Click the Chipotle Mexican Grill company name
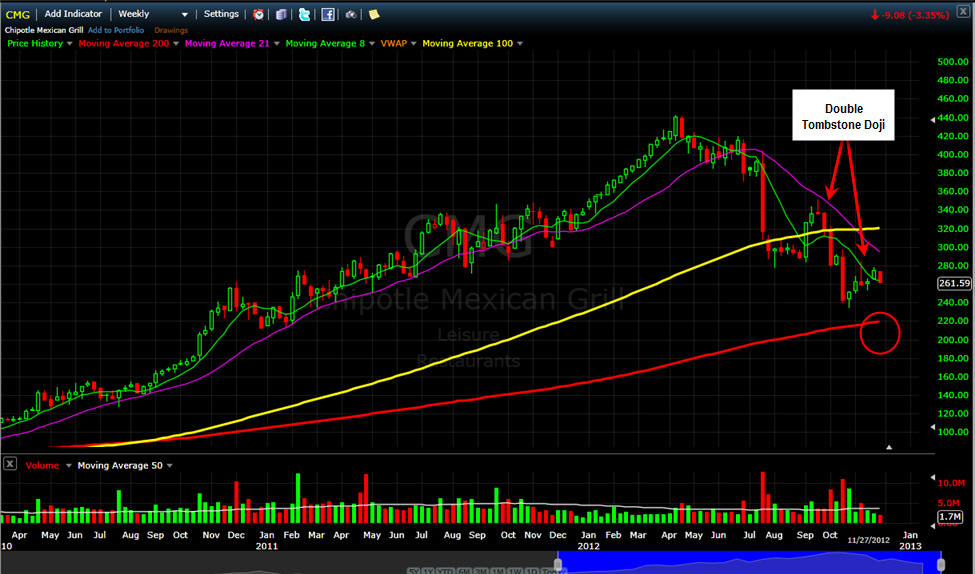This screenshot has height=574, width=975. point(44,30)
